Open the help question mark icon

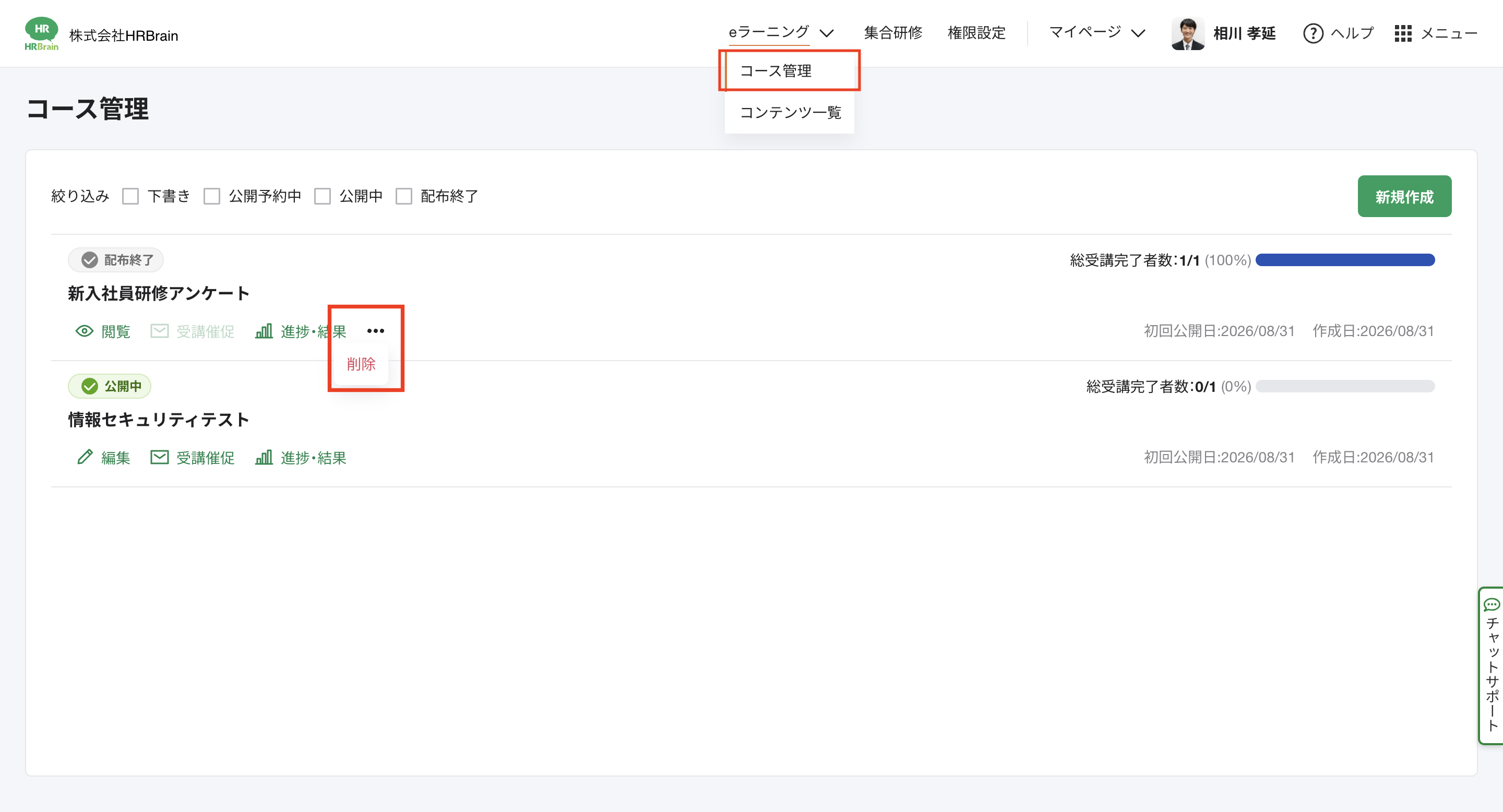pos(1313,33)
